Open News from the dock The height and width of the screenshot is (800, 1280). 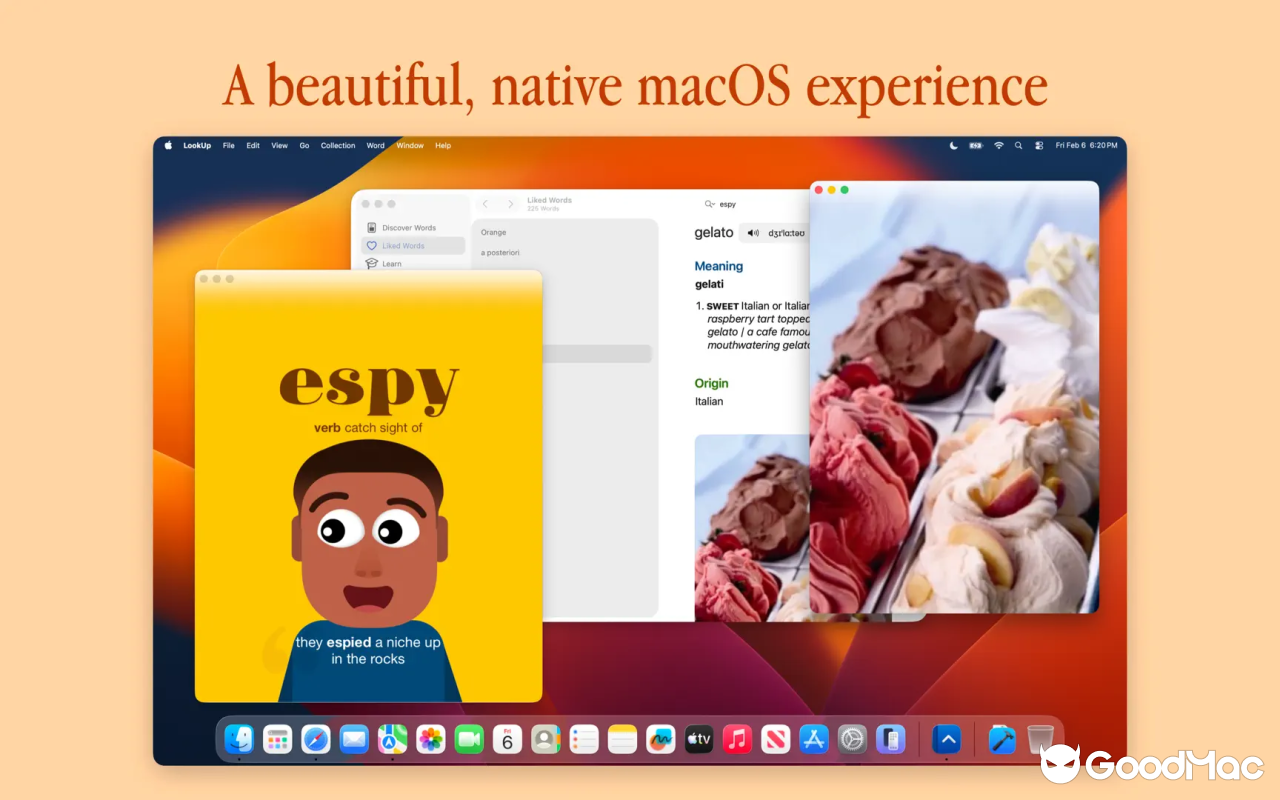[x=775, y=739]
